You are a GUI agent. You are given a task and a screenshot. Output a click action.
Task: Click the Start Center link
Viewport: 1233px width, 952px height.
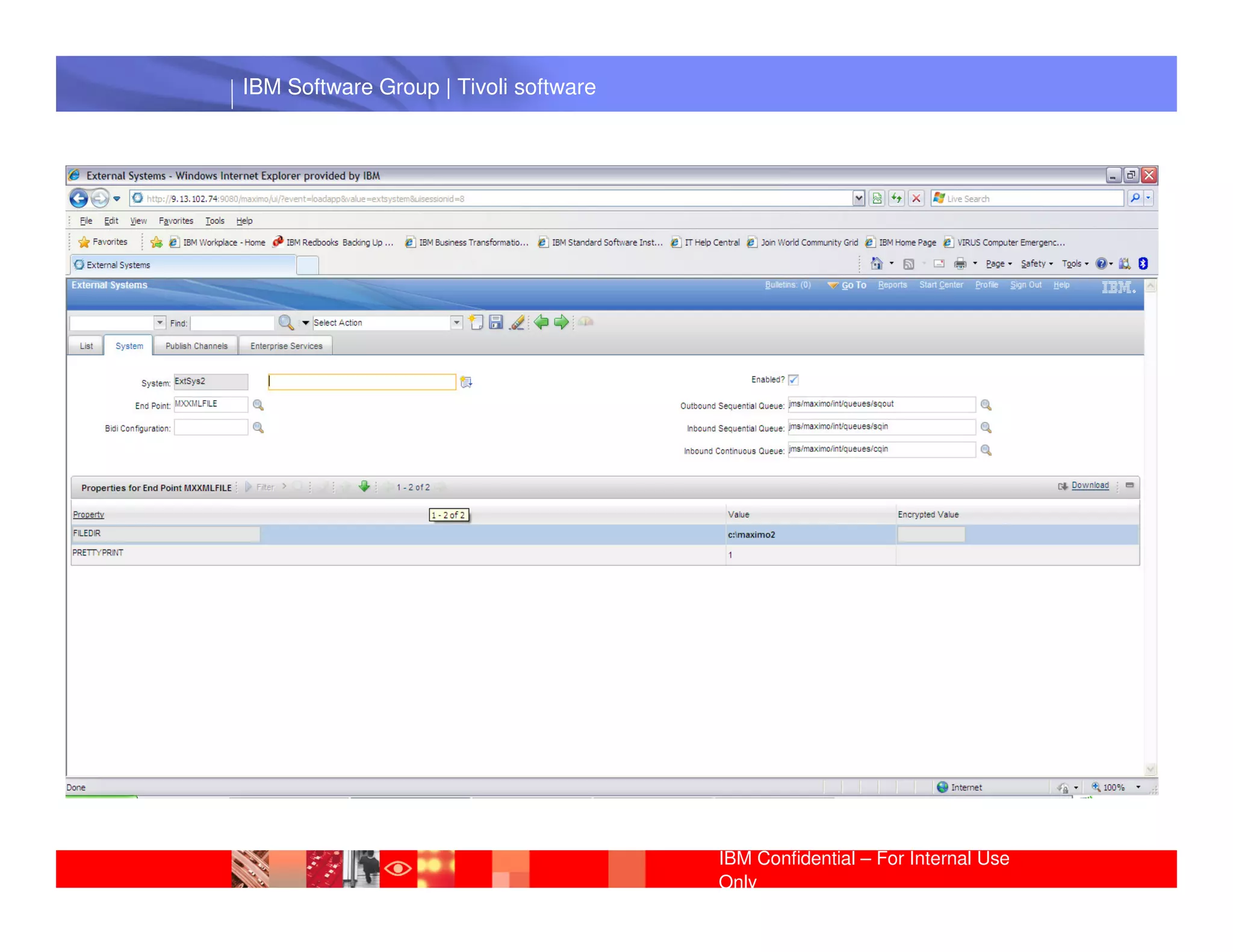pos(941,285)
